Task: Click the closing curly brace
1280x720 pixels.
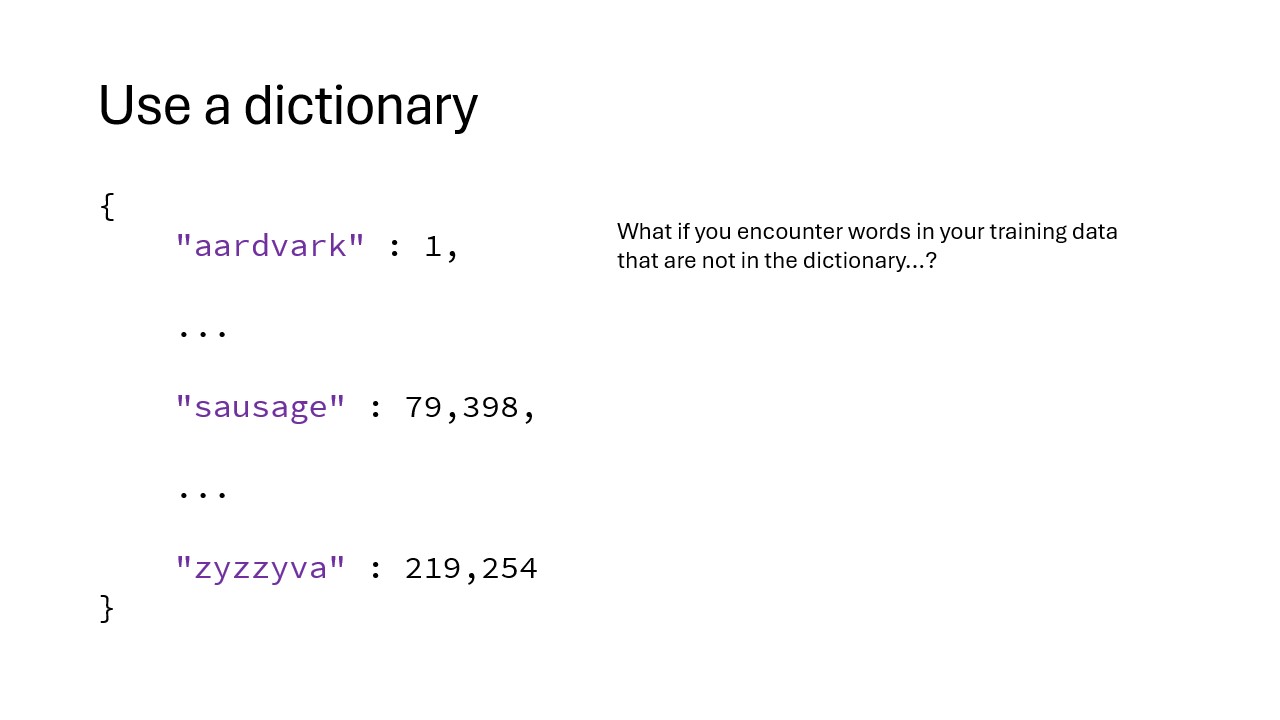Action: click(x=108, y=608)
